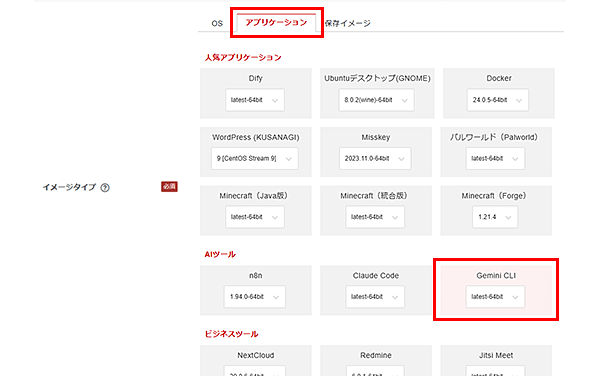The height and width of the screenshot is (376, 600).
Task: Open Minecraft (Java版) version dropdown
Action: pos(255,217)
